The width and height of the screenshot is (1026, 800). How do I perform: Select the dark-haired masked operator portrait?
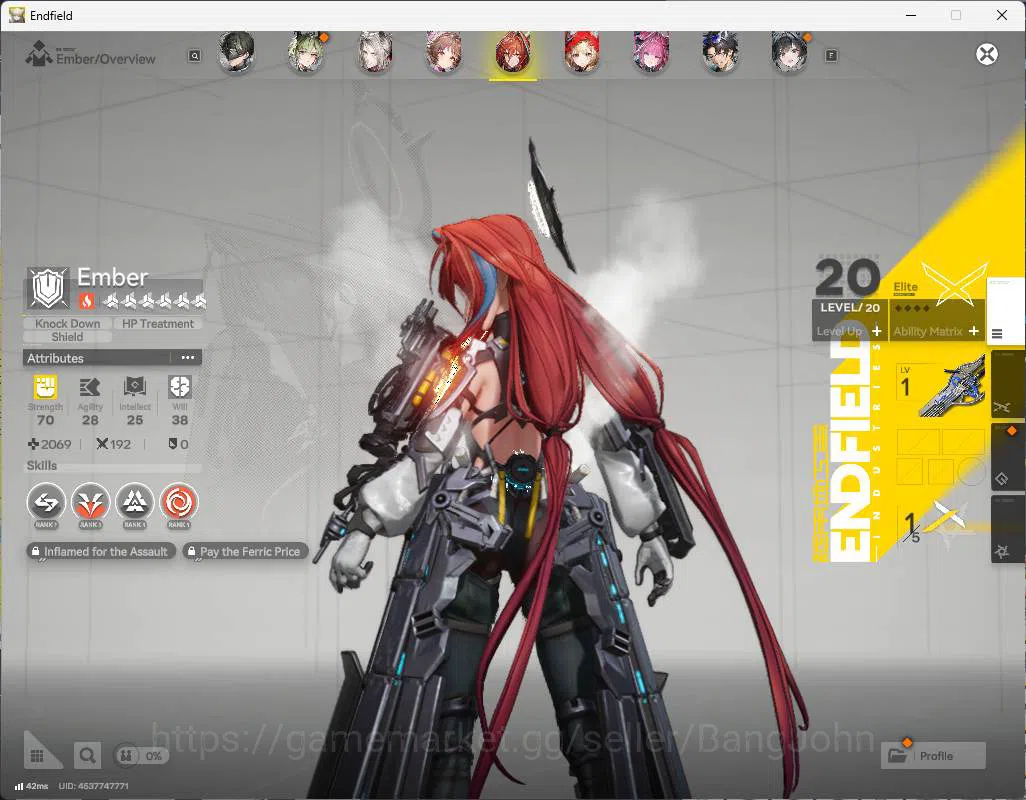coord(236,52)
